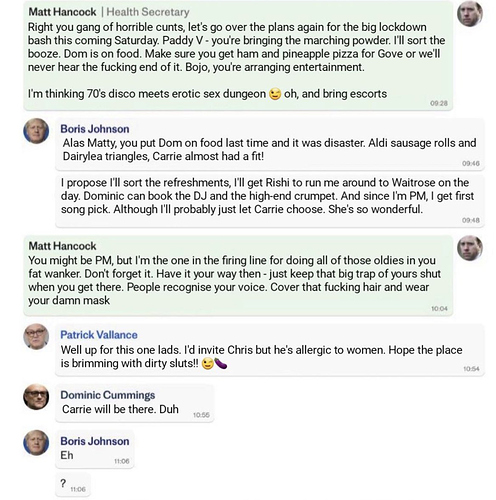Click the 09:48 timestamp on the Waitrose message
Image resolution: width=496 pixels, height=500 pixels.
coord(471,220)
